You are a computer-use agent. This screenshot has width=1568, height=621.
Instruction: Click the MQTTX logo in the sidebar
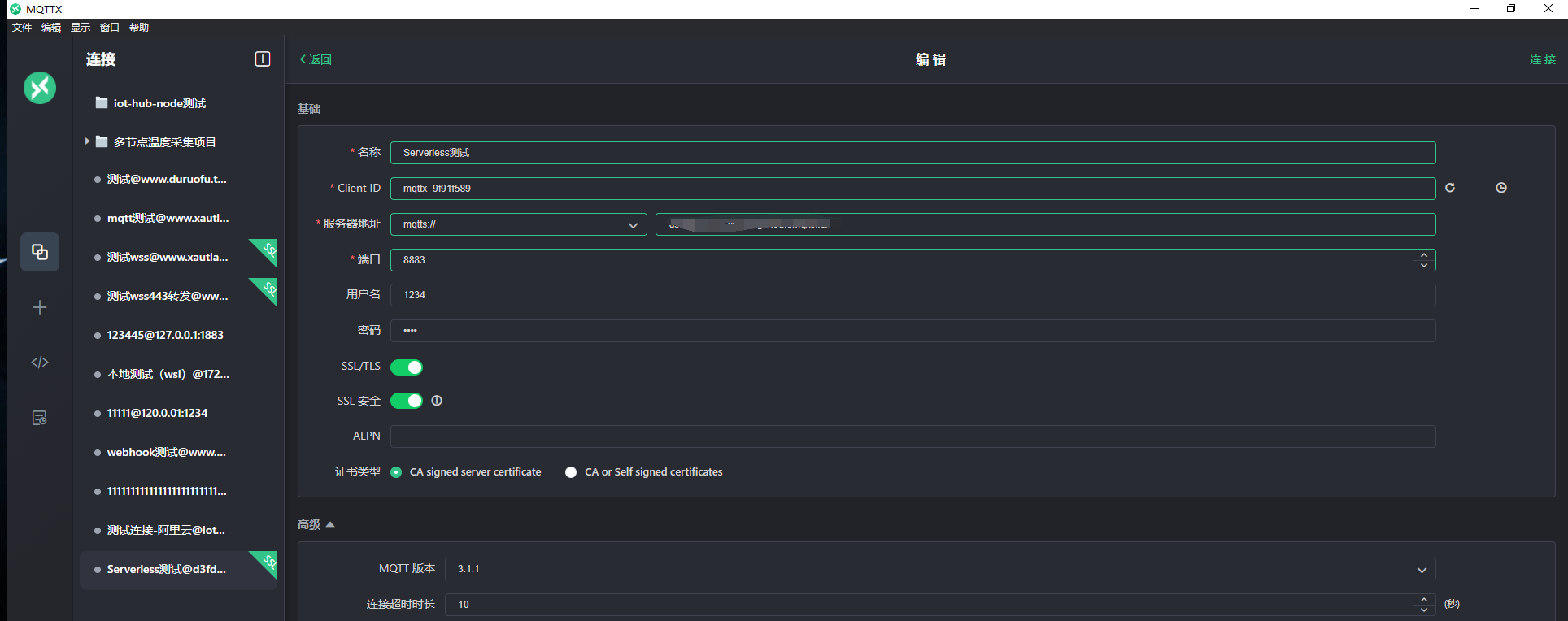40,88
